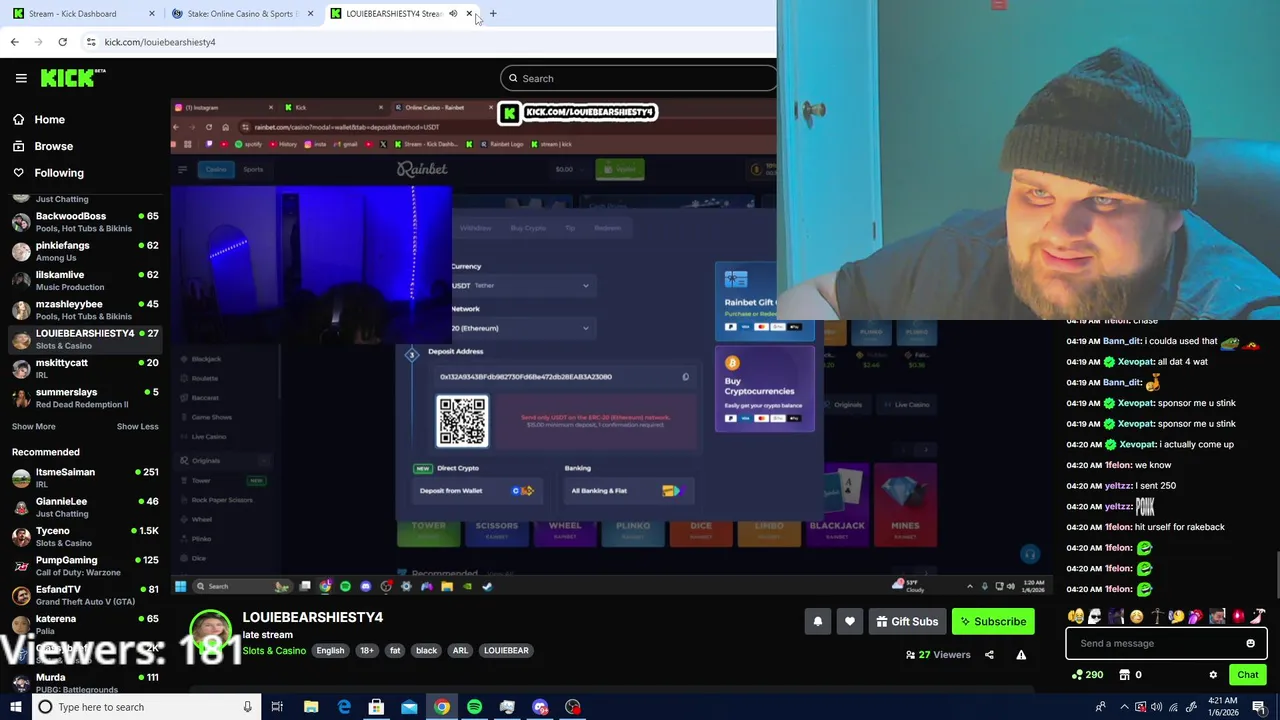The height and width of the screenshot is (720, 1280).
Task: Report the stream with warning icon
Action: [x=1021, y=655]
